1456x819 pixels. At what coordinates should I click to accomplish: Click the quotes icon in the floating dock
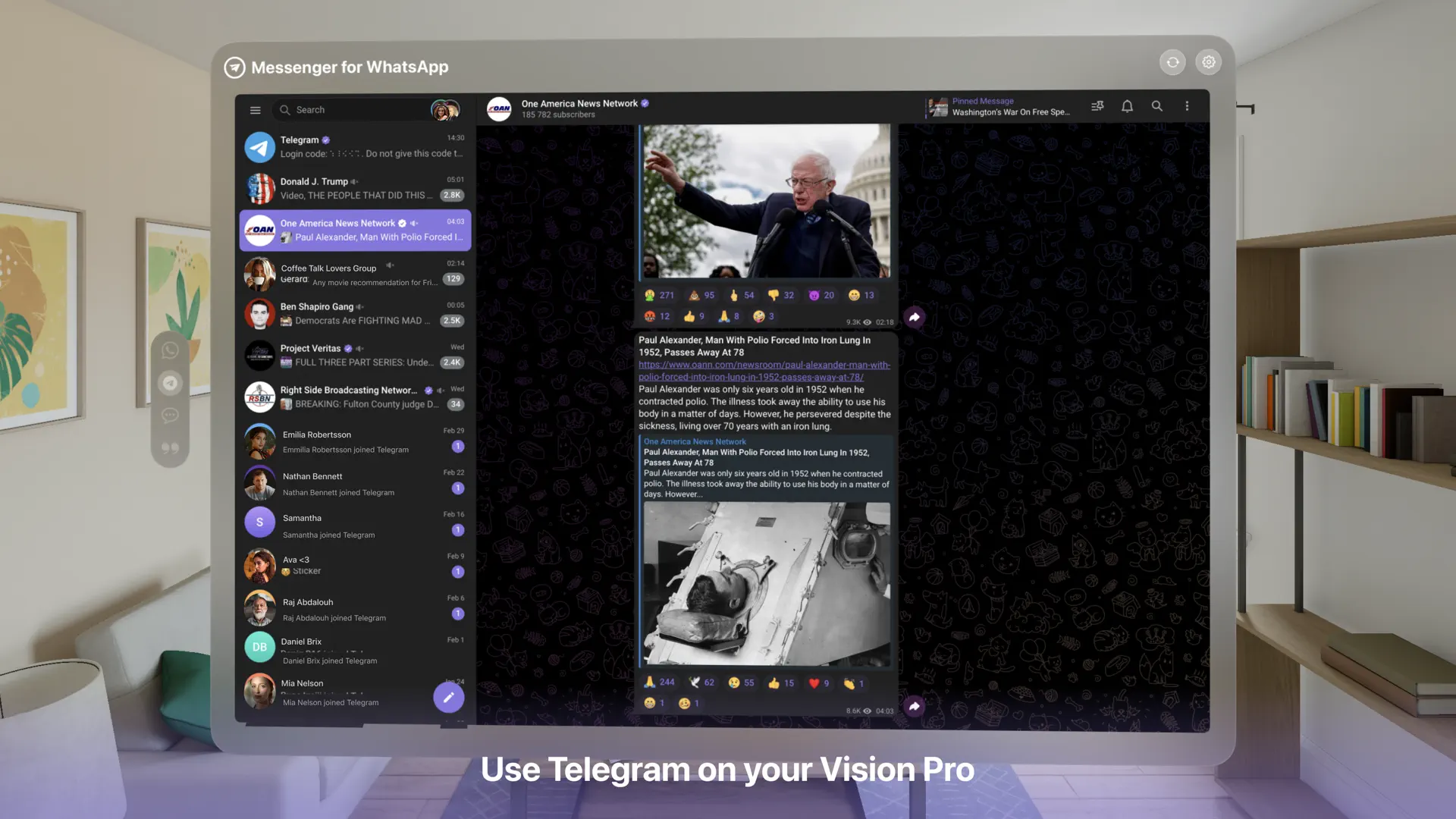tap(170, 447)
